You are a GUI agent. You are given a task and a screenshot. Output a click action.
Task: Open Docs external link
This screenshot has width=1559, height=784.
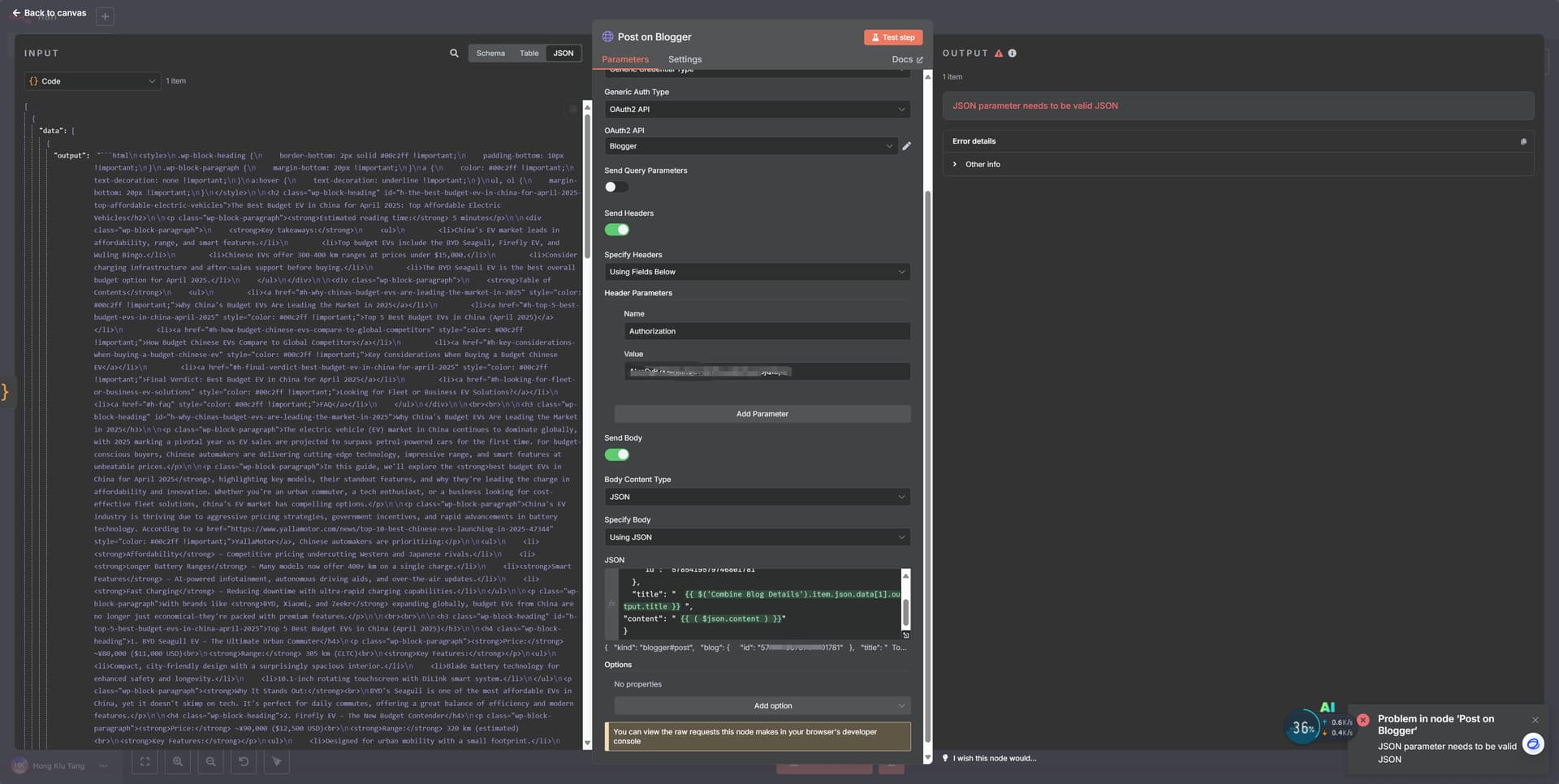pyautogui.click(x=907, y=59)
